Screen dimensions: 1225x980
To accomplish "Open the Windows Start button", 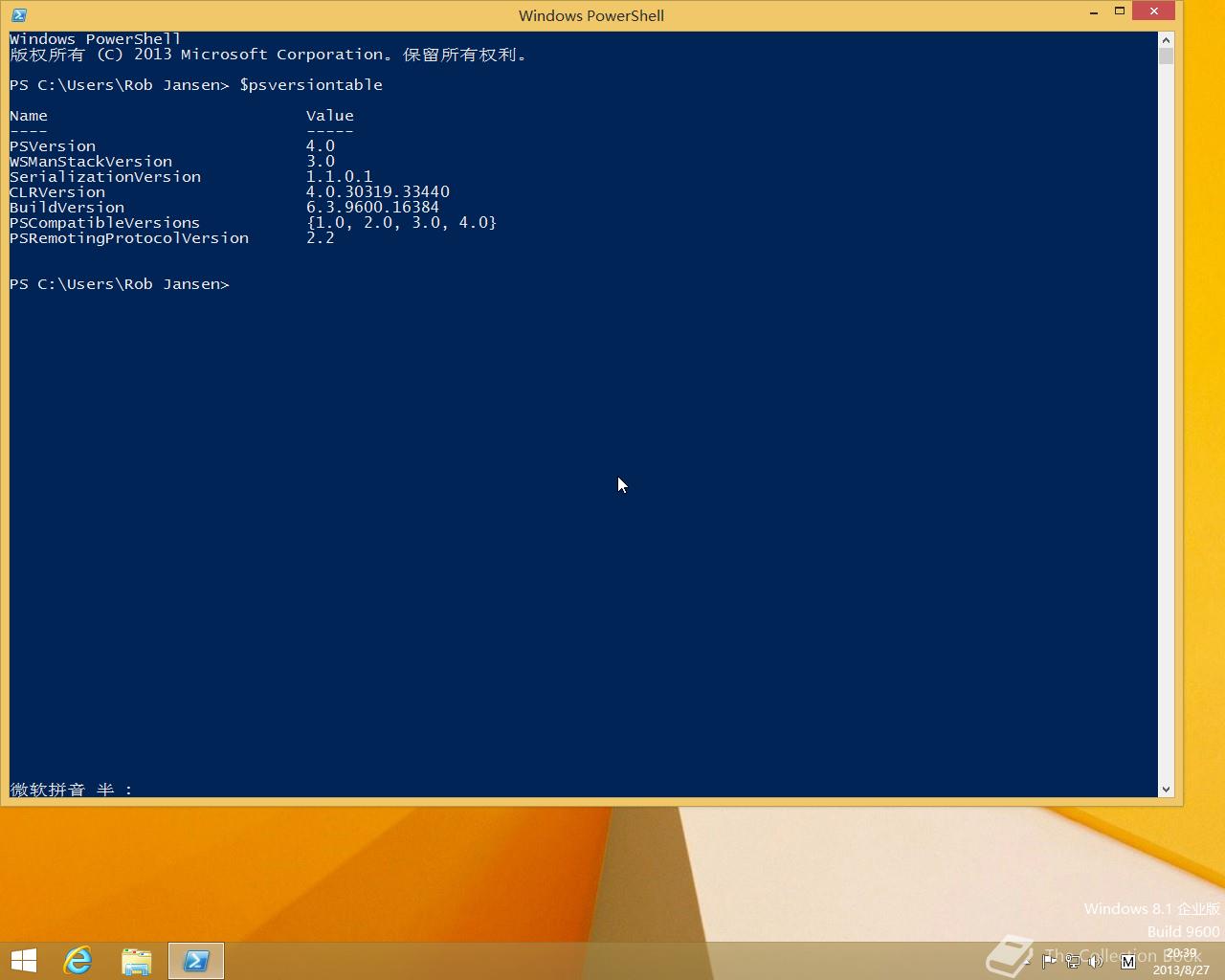I will 23,961.
